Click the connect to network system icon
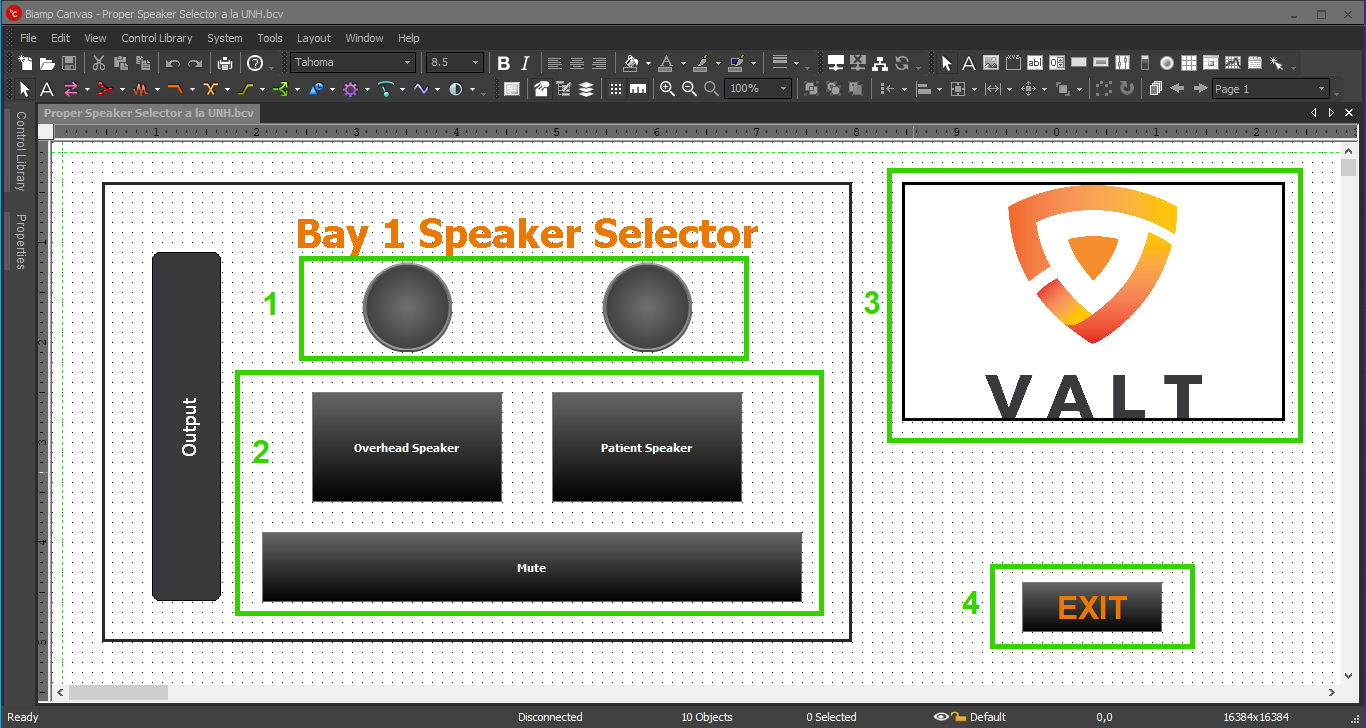 (x=836, y=63)
